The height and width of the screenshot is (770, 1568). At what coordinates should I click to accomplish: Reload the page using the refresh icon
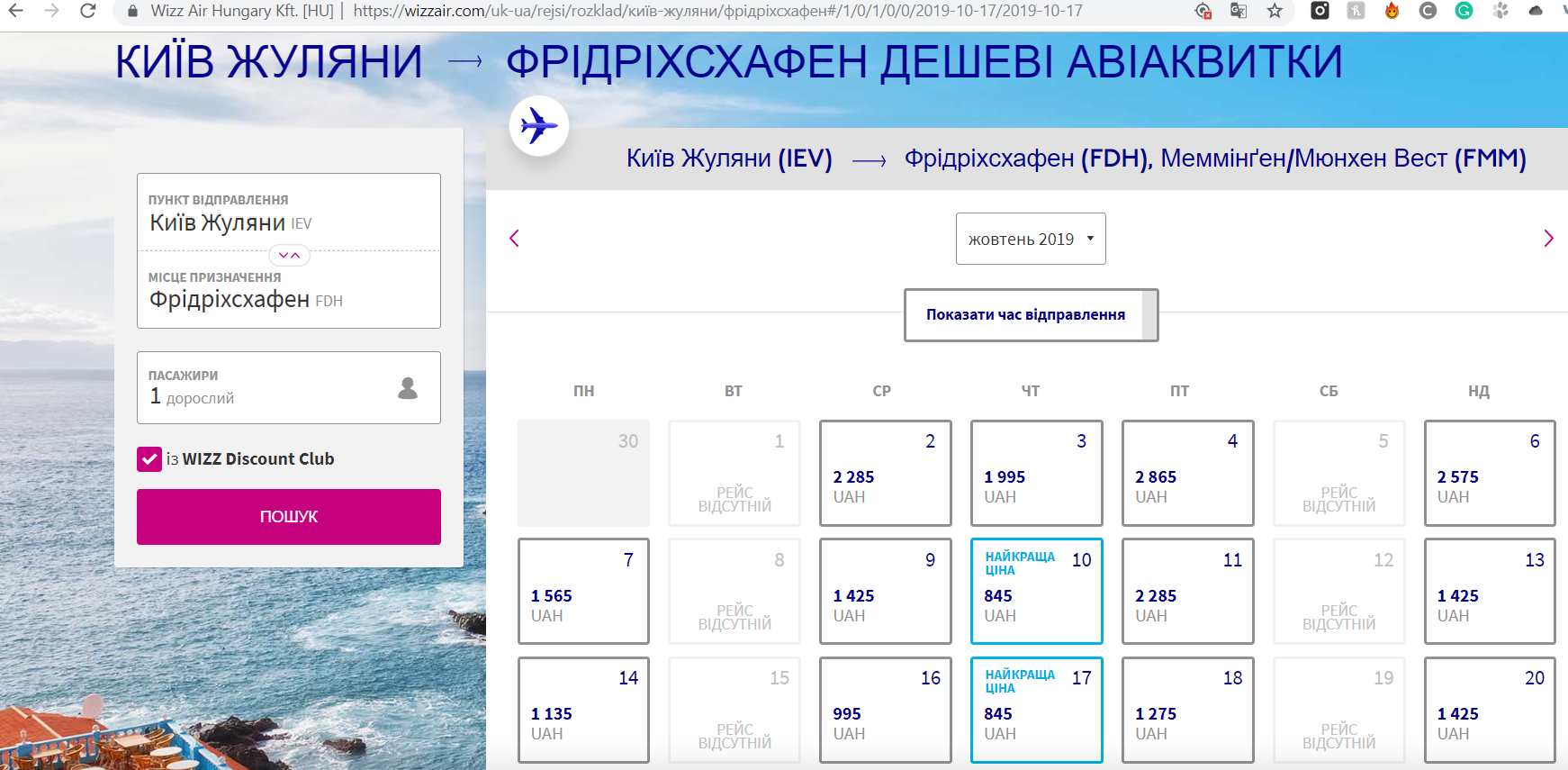tap(87, 11)
